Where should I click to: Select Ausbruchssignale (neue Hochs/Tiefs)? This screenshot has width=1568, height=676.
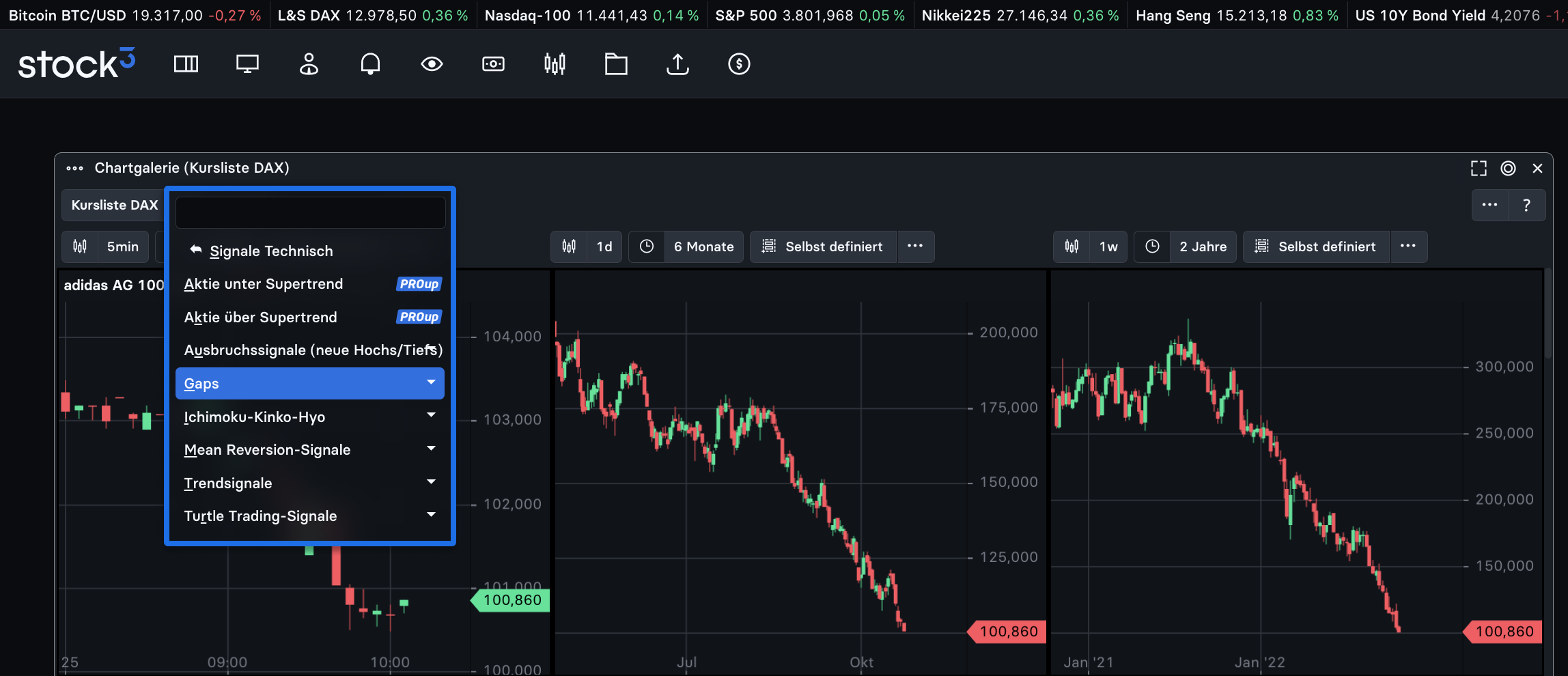pyautogui.click(x=310, y=350)
